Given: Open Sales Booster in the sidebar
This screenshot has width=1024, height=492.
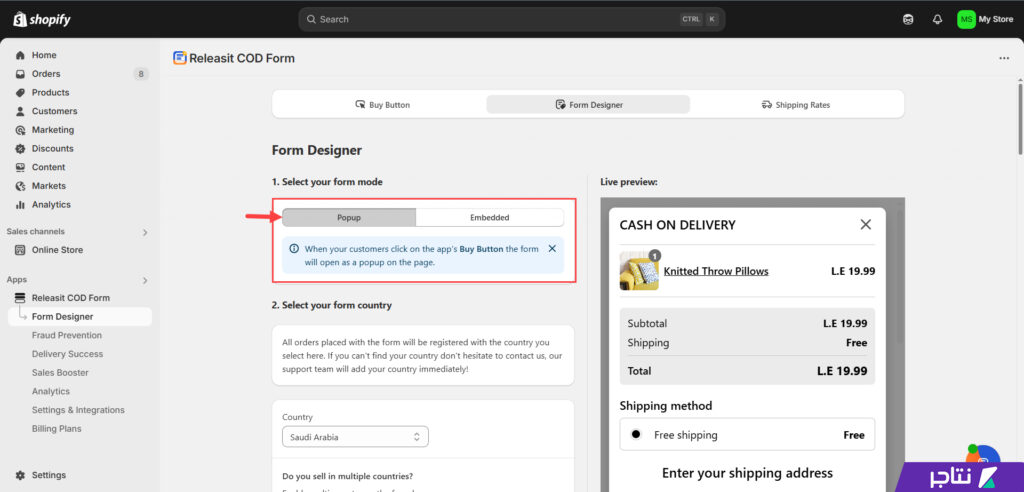Looking at the screenshot, I should 60,372.
